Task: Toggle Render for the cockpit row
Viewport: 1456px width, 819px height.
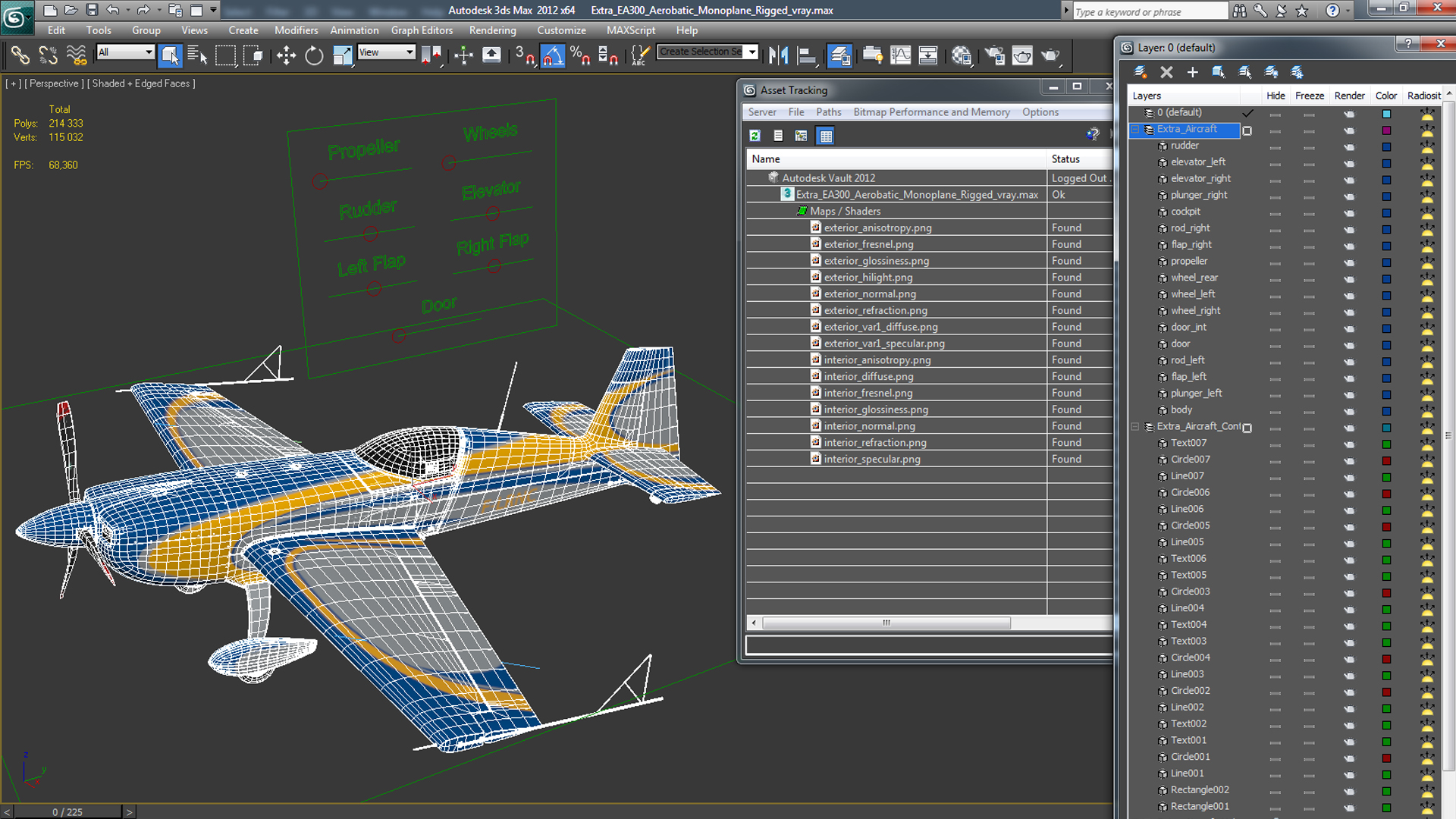Action: pyautogui.click(x=1348, y=213)
